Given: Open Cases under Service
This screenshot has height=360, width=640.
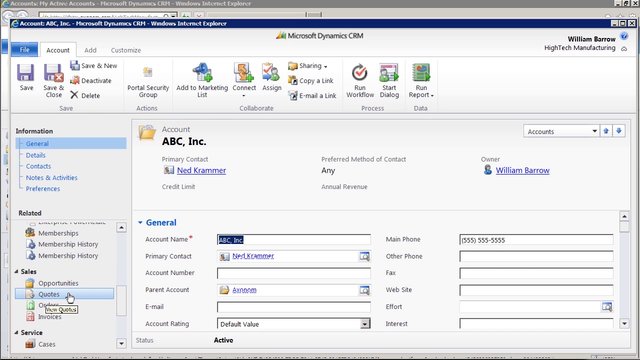Looking at the screenshot, I should [x=40, y=344].
